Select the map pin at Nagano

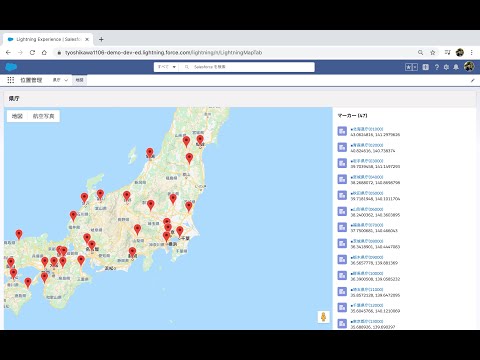pos(126,197)
